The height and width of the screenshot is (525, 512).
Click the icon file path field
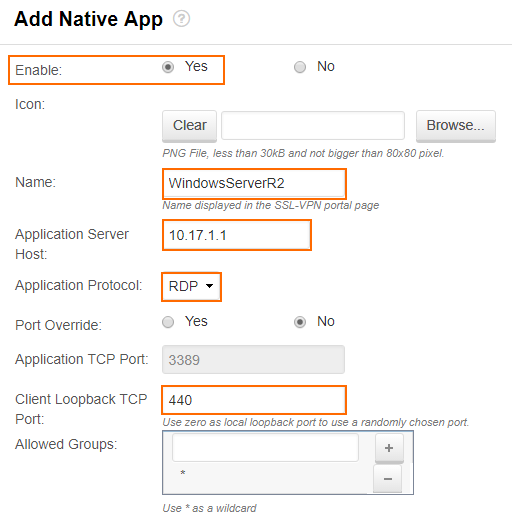point(313,126)
